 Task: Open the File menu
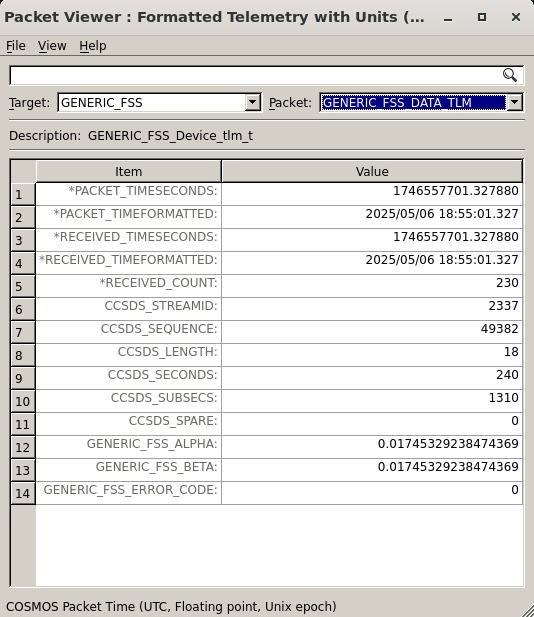pyautogui.click(x=16, y=46)
